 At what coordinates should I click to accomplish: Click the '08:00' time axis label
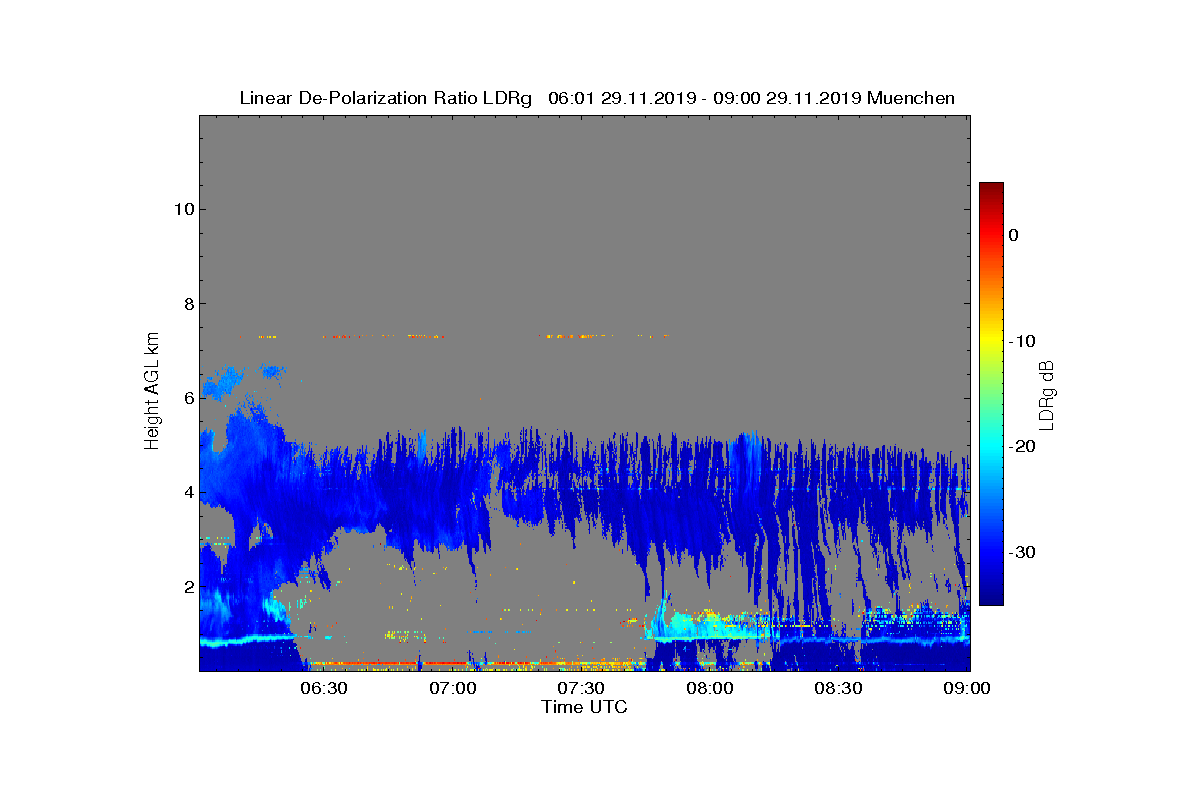(x=710, y=689)
